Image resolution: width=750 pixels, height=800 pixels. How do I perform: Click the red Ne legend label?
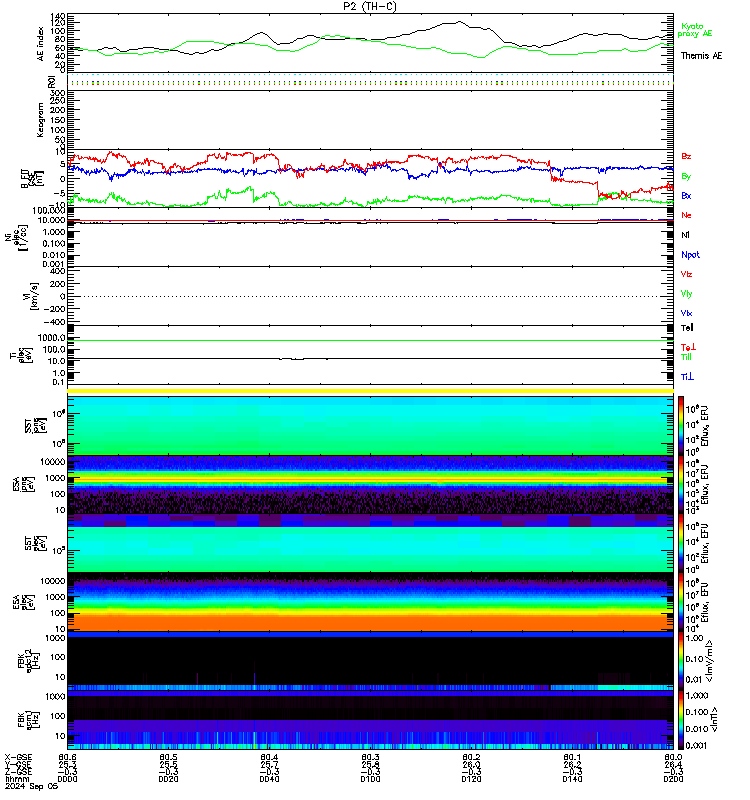[x=686, y=215]
